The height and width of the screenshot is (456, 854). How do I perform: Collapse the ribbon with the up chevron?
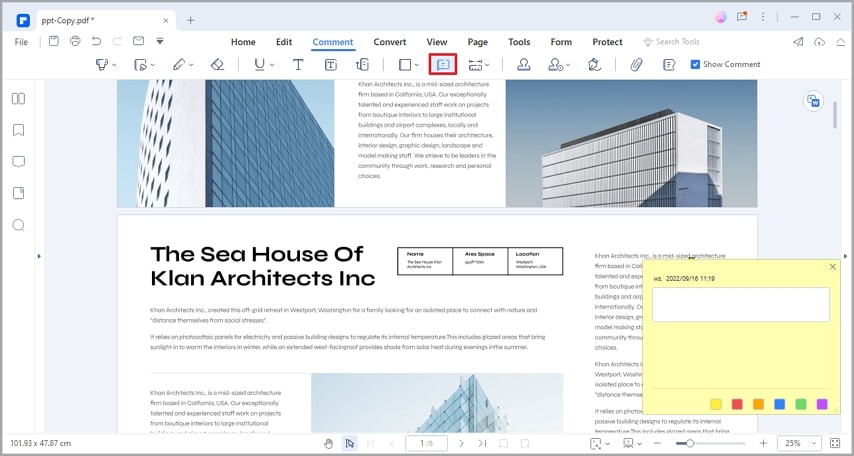point(840,42)
